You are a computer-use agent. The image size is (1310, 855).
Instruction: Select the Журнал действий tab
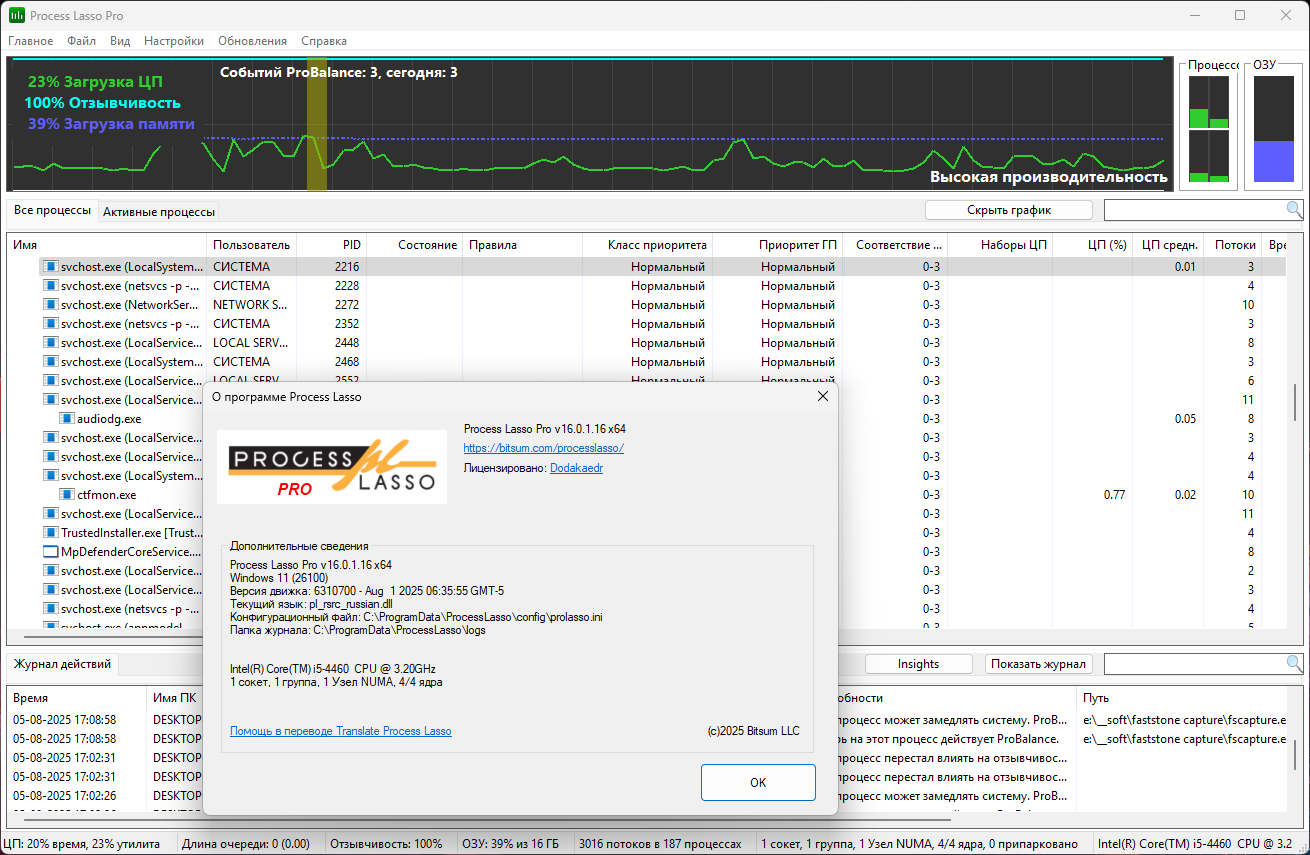(x=61, y=664)
